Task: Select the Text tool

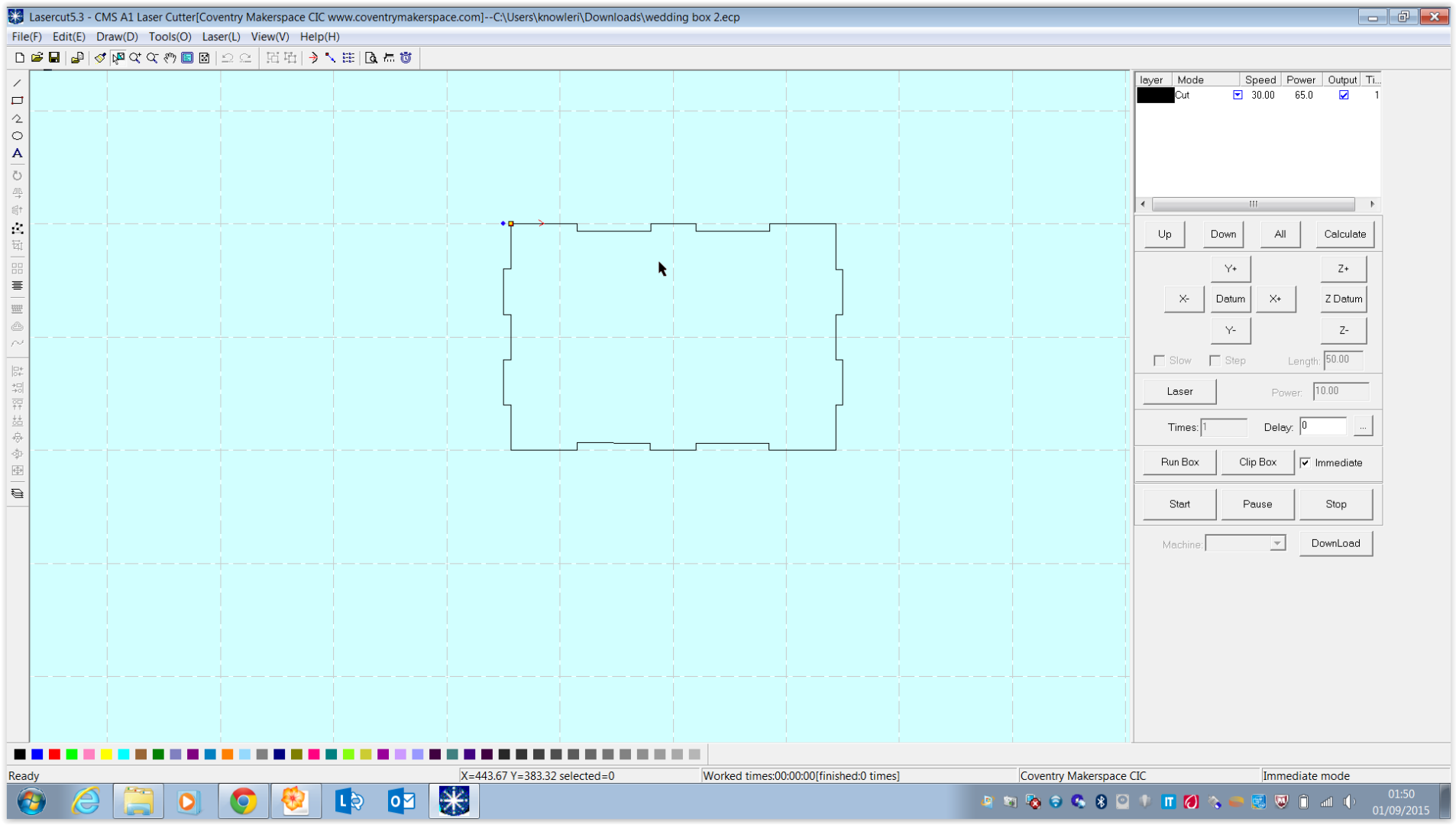Action: [17, 153]
